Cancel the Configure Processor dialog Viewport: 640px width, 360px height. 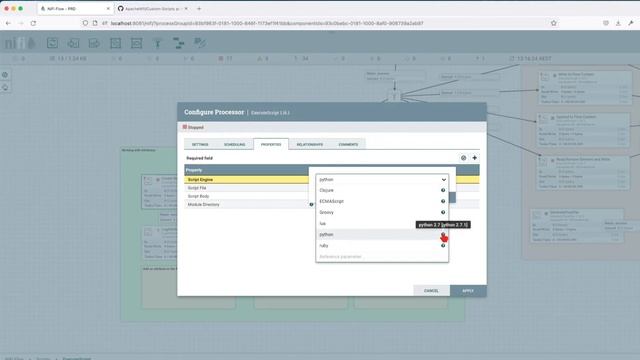click(x=431, y=291)
